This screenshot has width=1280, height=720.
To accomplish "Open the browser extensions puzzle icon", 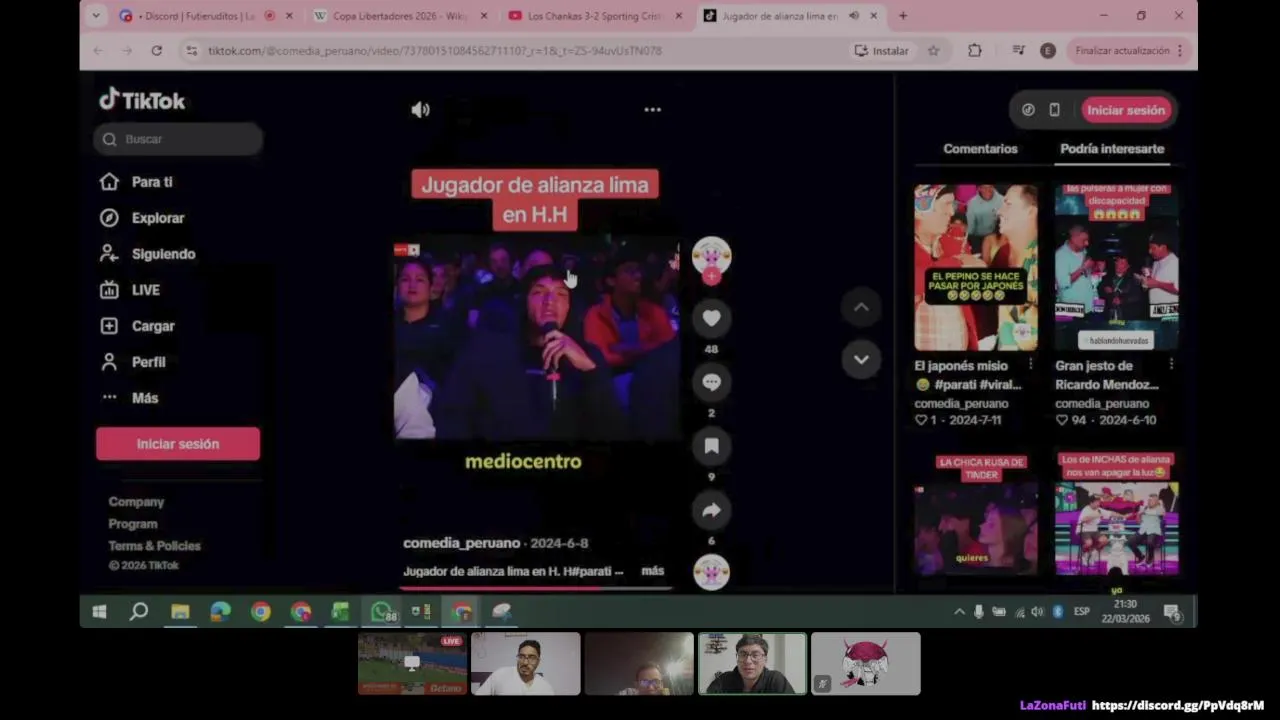I will [975, 51].
